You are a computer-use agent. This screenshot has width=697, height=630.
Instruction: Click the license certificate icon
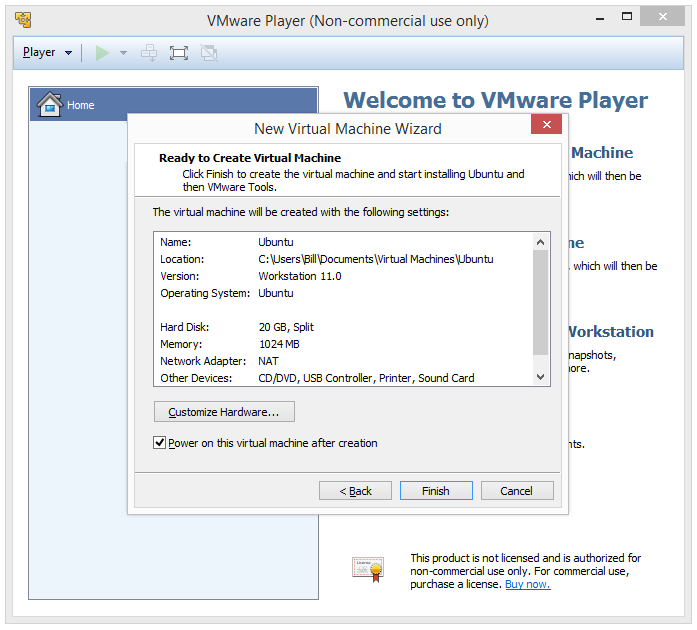click(x=368, y=569)
